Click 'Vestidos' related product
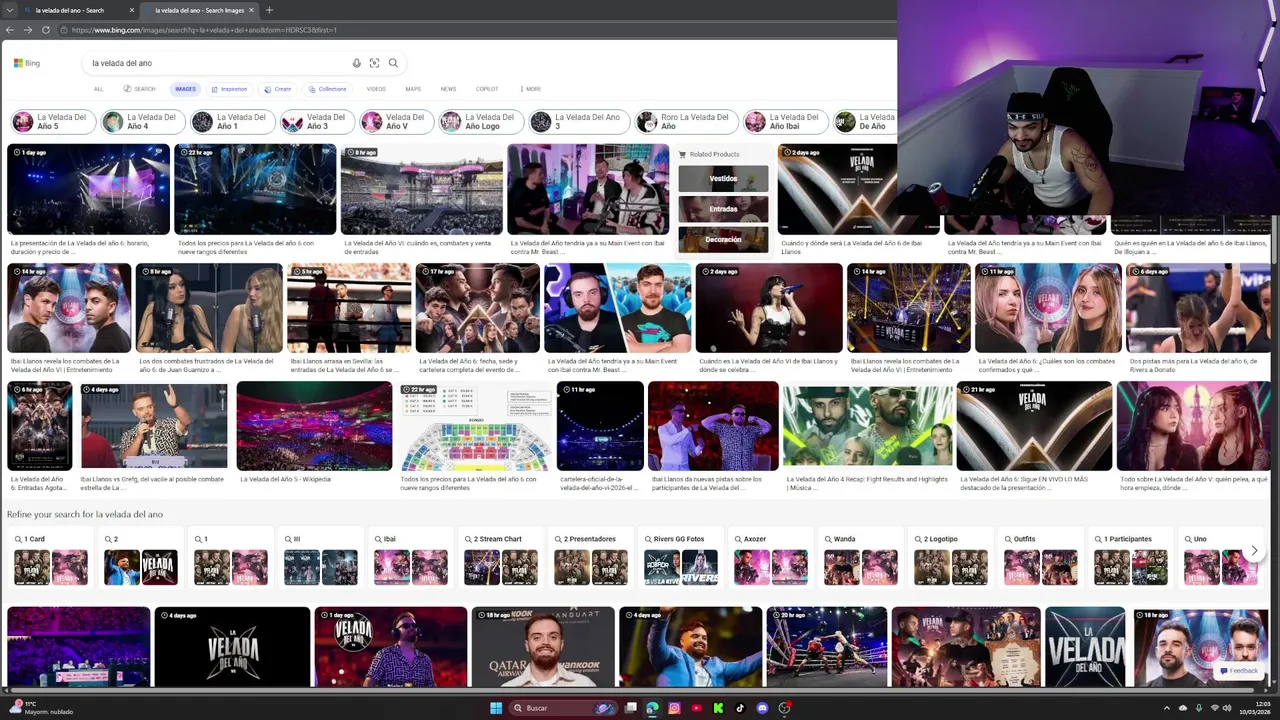1280x720 pixels. 723,178
